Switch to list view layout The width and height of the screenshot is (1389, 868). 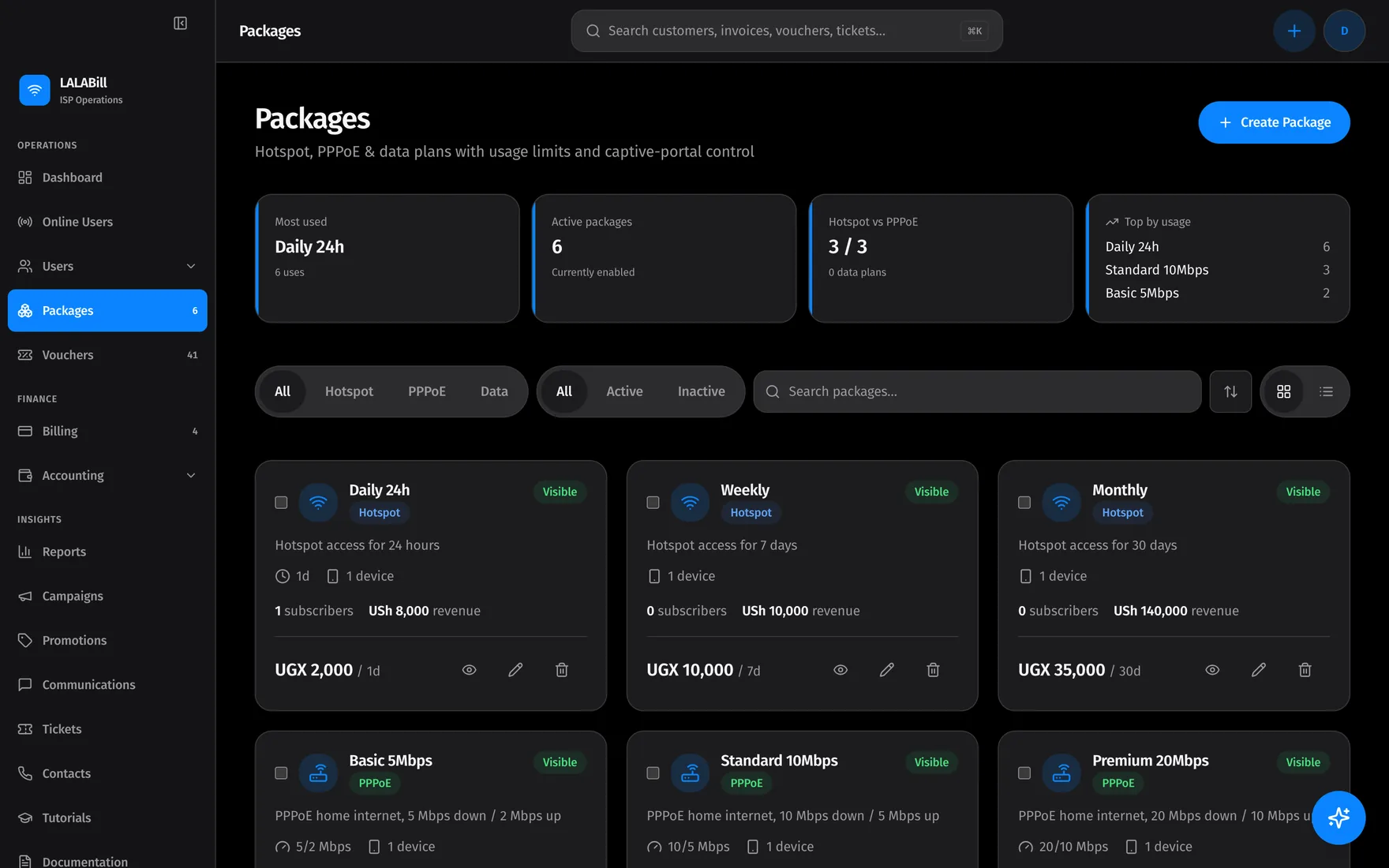1326,391
